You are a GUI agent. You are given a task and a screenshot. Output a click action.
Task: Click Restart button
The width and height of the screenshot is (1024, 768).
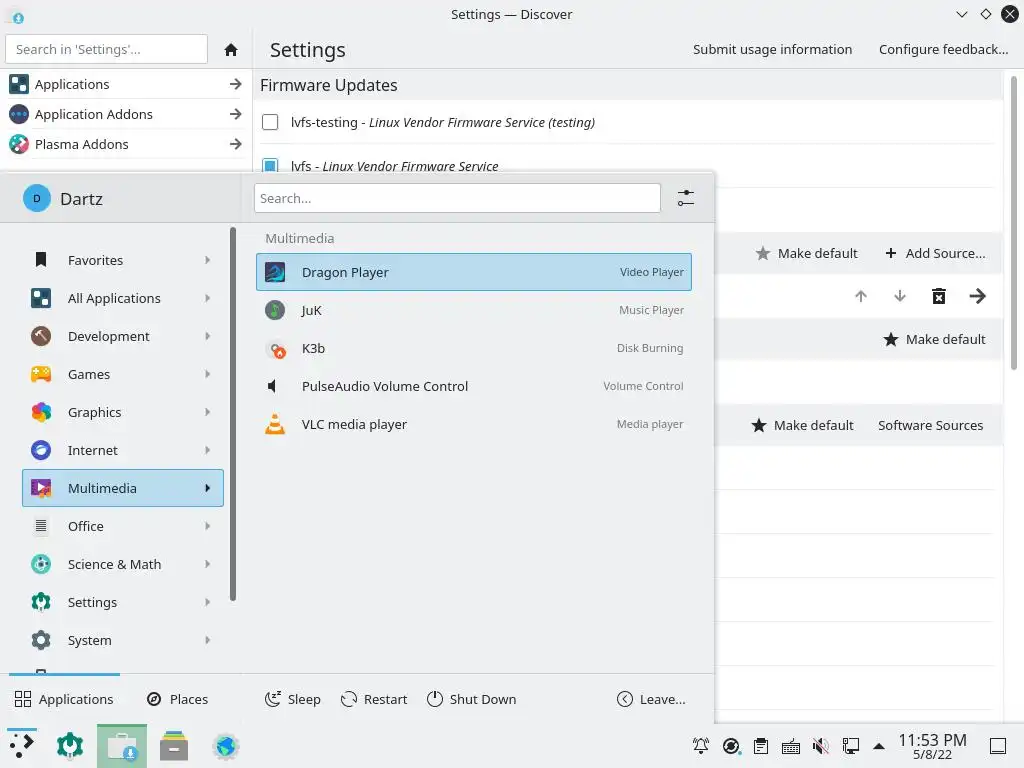coord(374,699)
